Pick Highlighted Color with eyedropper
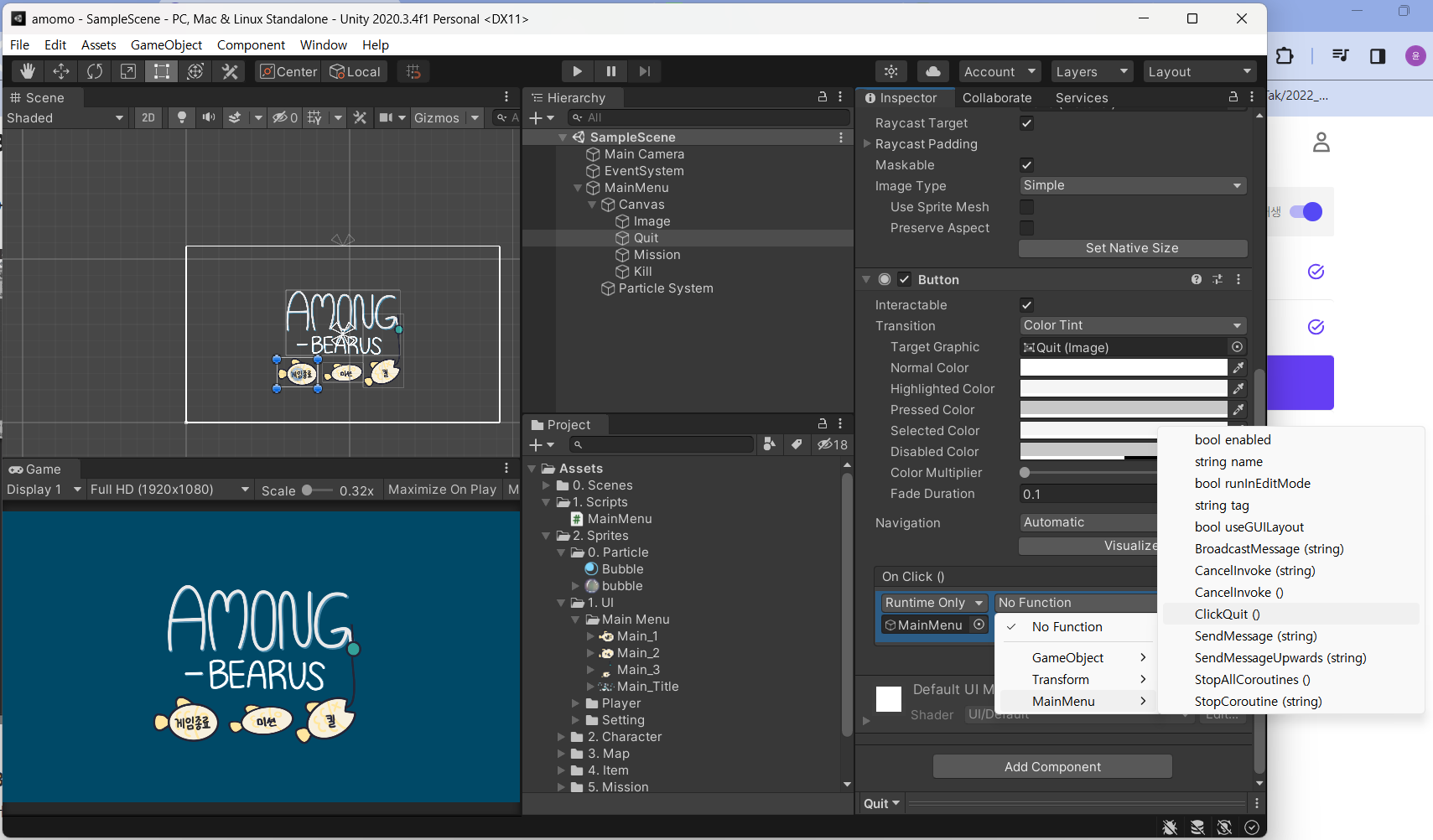The width and height of the screenshot is (1433, 840). tap(1238, 388)
